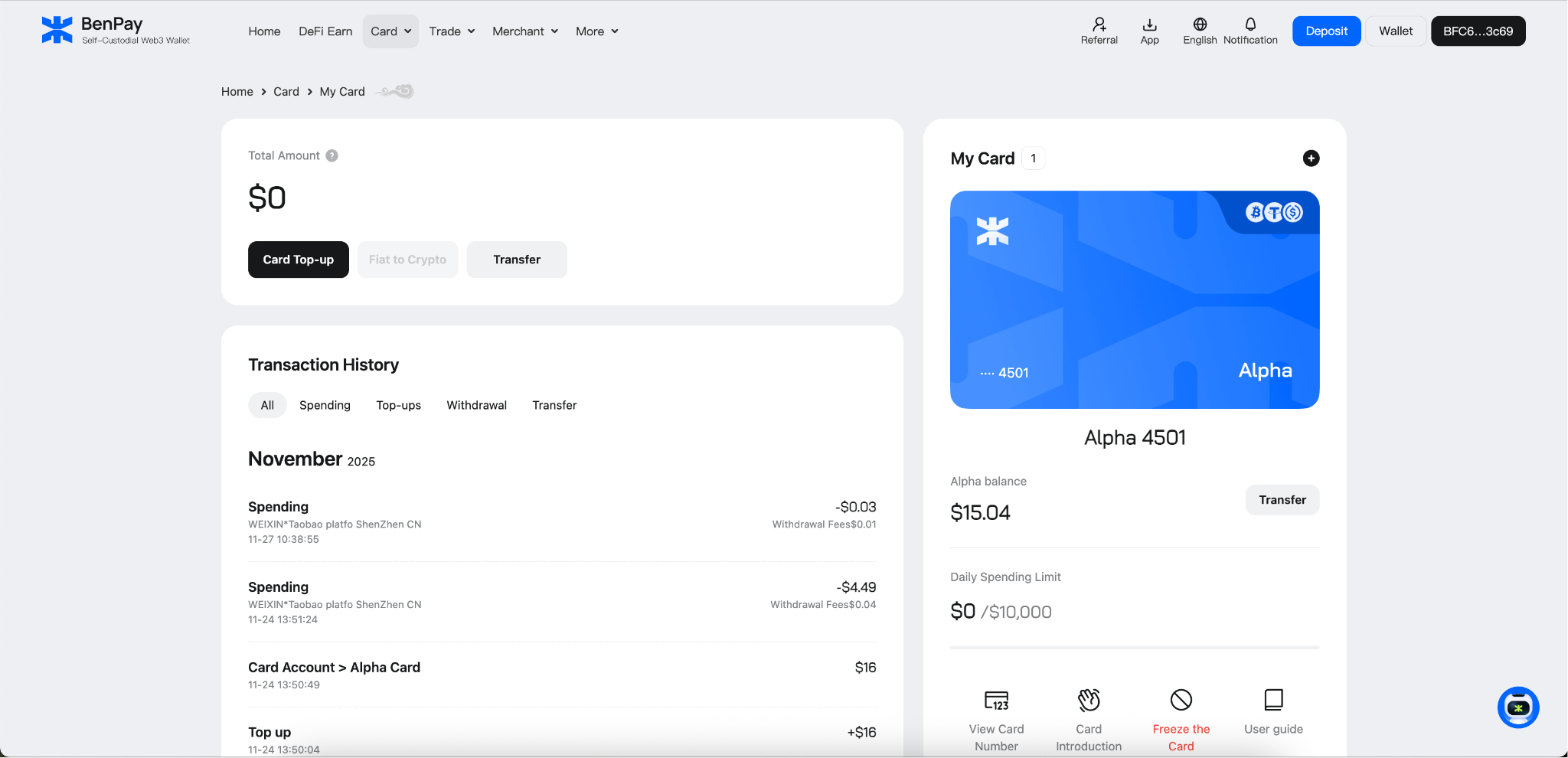Open the floating support chat bubble
This screenshot has height=758, width=1568.
click(1518, 707)
